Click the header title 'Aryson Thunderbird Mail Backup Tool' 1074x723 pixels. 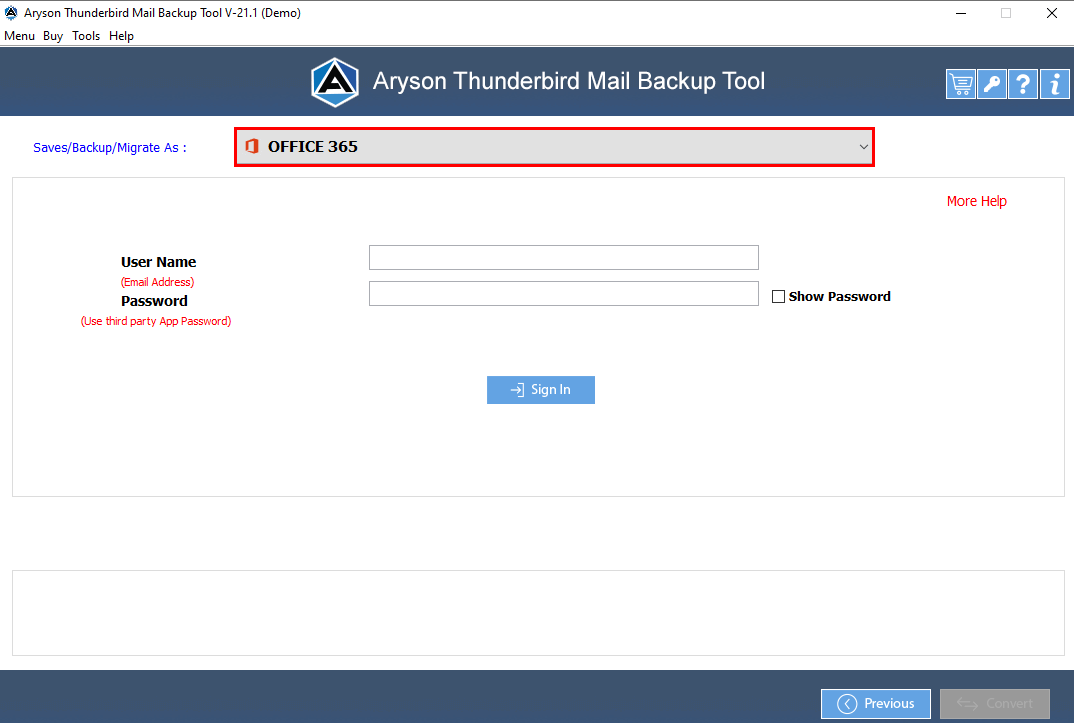[x=569, y=81]
